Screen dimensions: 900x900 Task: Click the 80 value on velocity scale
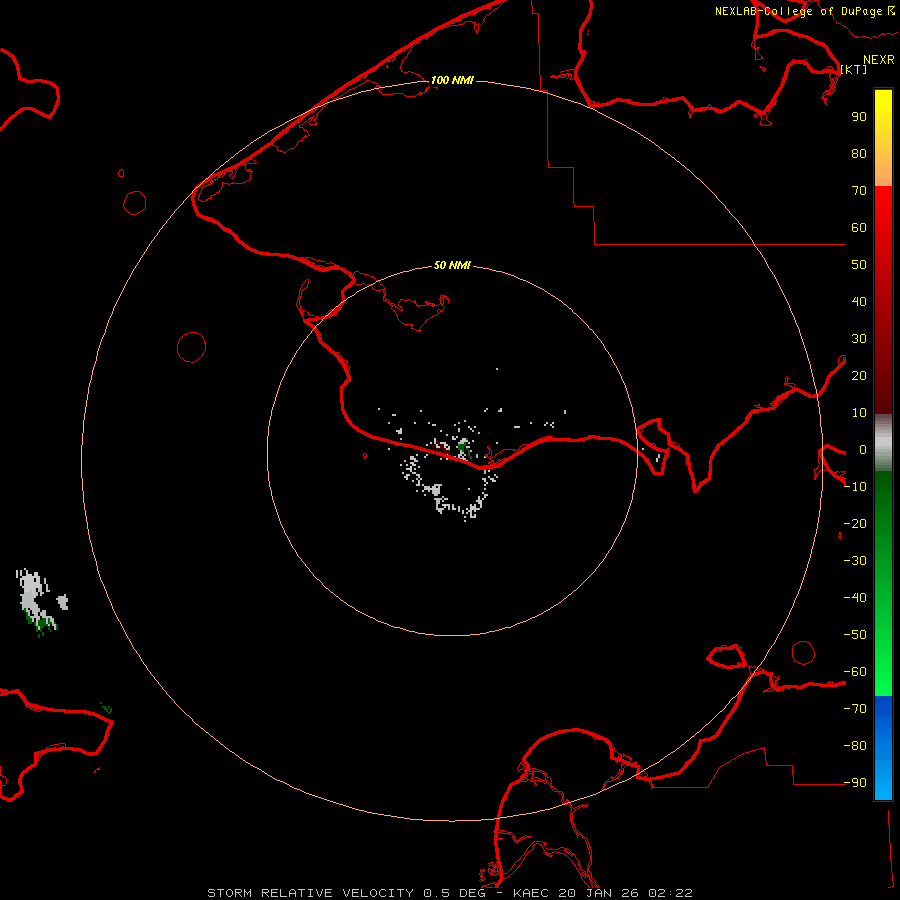(859, 153)
